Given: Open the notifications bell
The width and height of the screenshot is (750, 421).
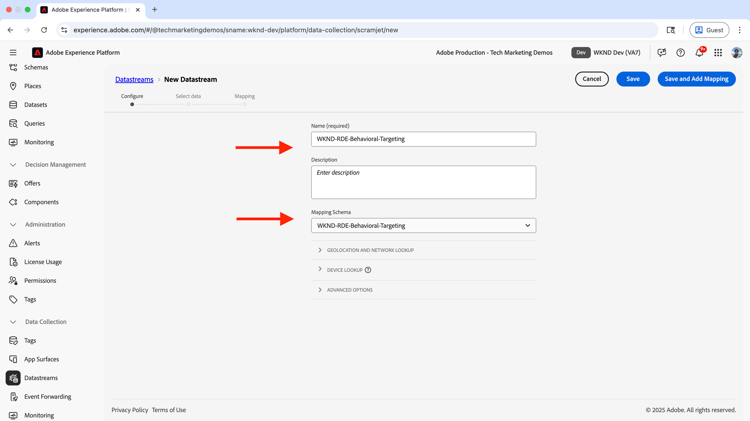Looking at the screenshot, I should (699, 53).
